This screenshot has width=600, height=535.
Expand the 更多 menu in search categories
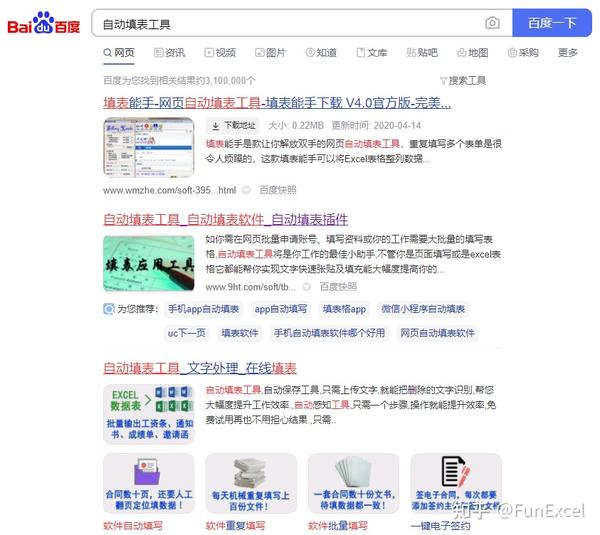pos(568,52)
